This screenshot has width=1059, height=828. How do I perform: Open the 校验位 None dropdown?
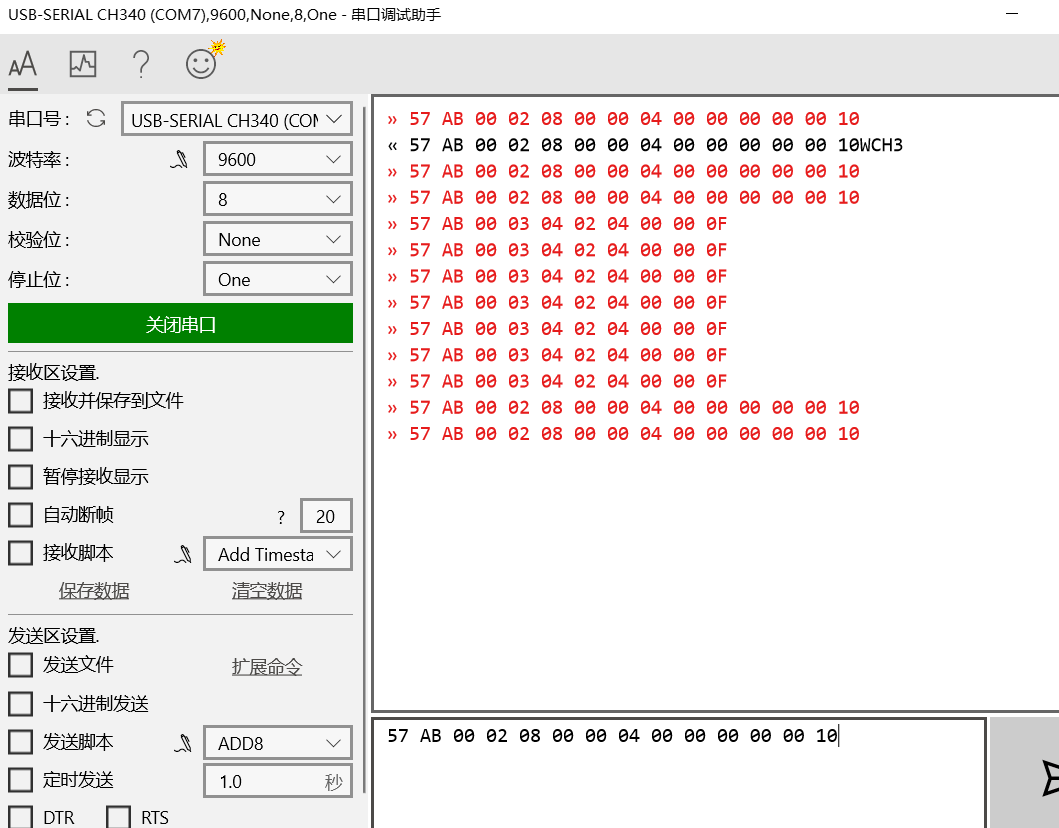(x=277, y=238)
